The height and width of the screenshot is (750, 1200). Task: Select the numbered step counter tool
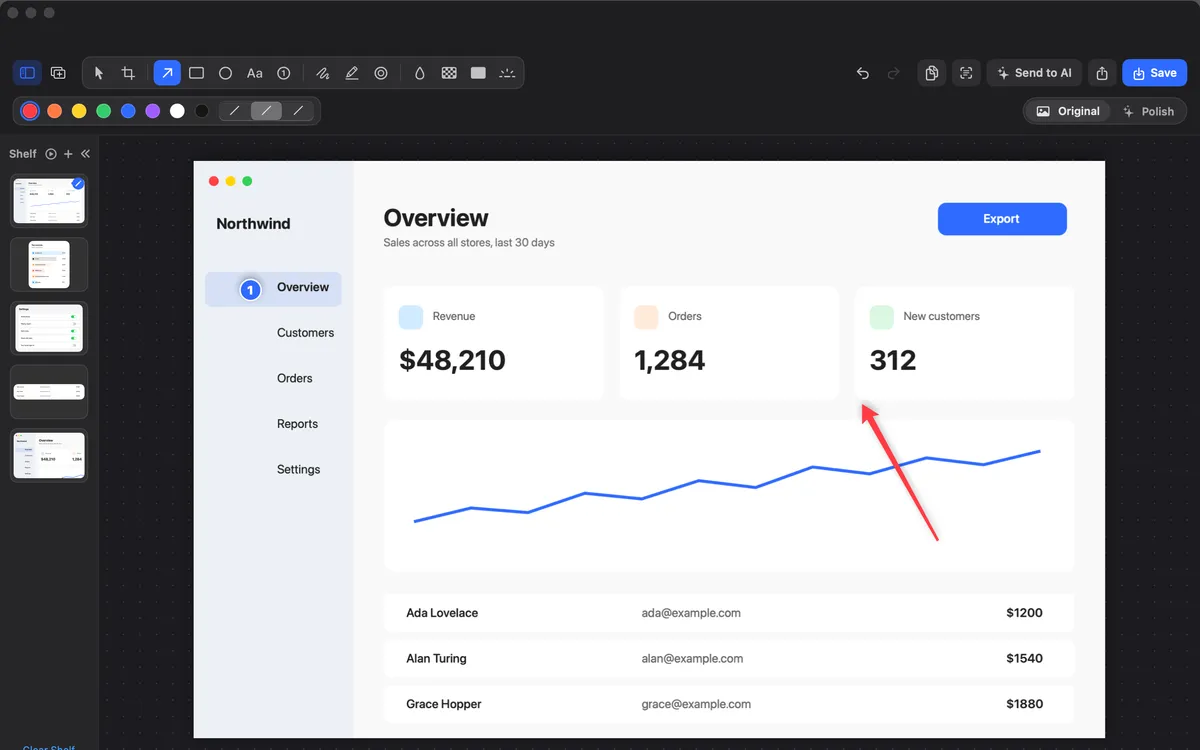click(284, 73)
